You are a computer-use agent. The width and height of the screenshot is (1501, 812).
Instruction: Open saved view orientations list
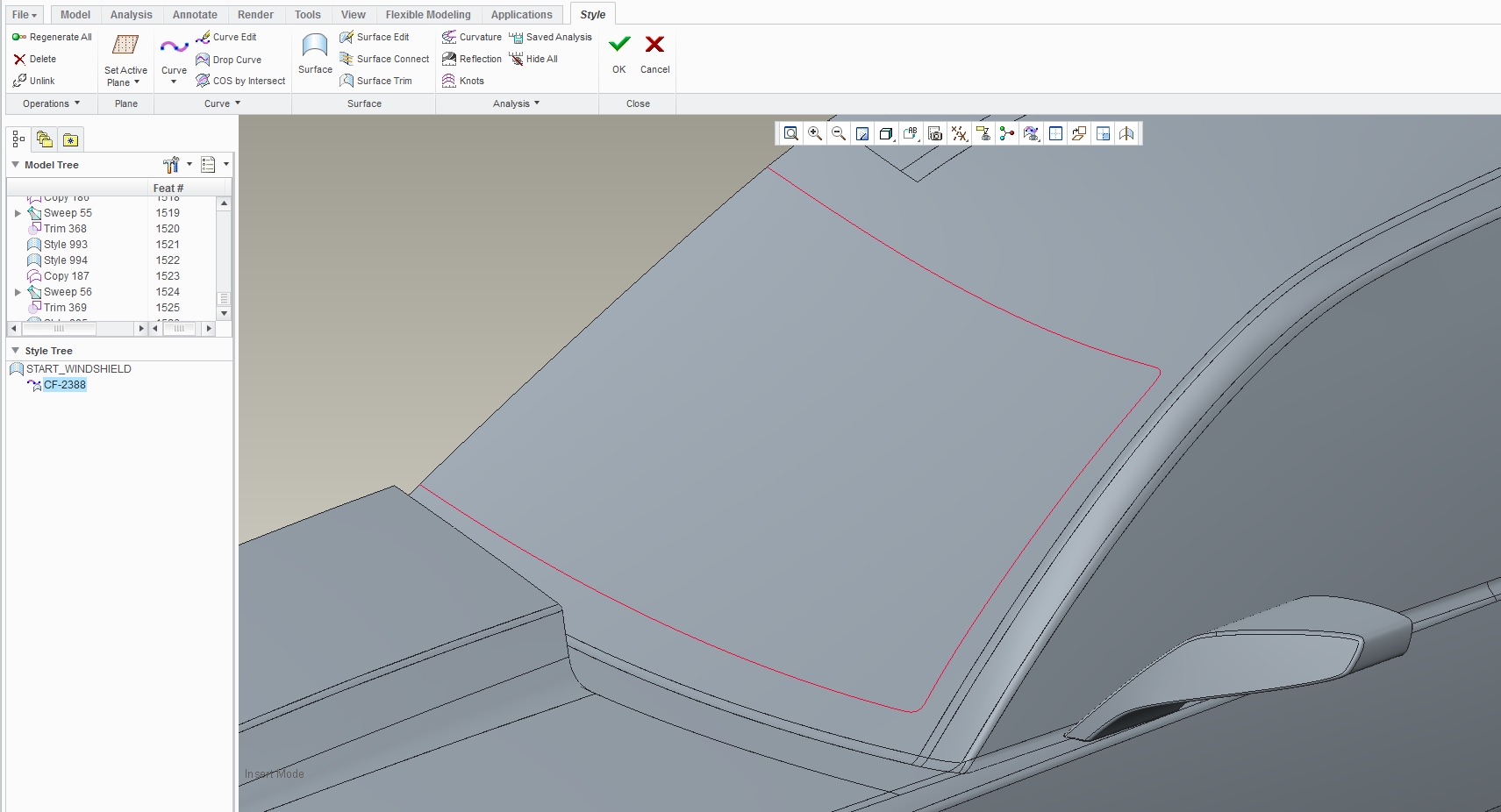pyautogui.click(x=911, y=133)
